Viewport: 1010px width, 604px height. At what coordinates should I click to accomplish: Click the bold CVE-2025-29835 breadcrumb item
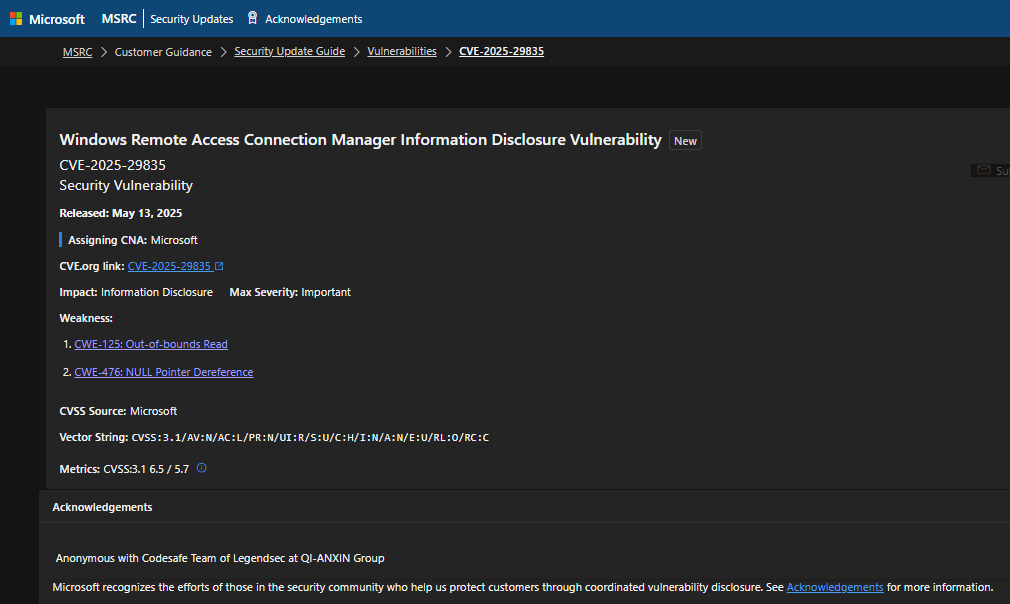501,52
